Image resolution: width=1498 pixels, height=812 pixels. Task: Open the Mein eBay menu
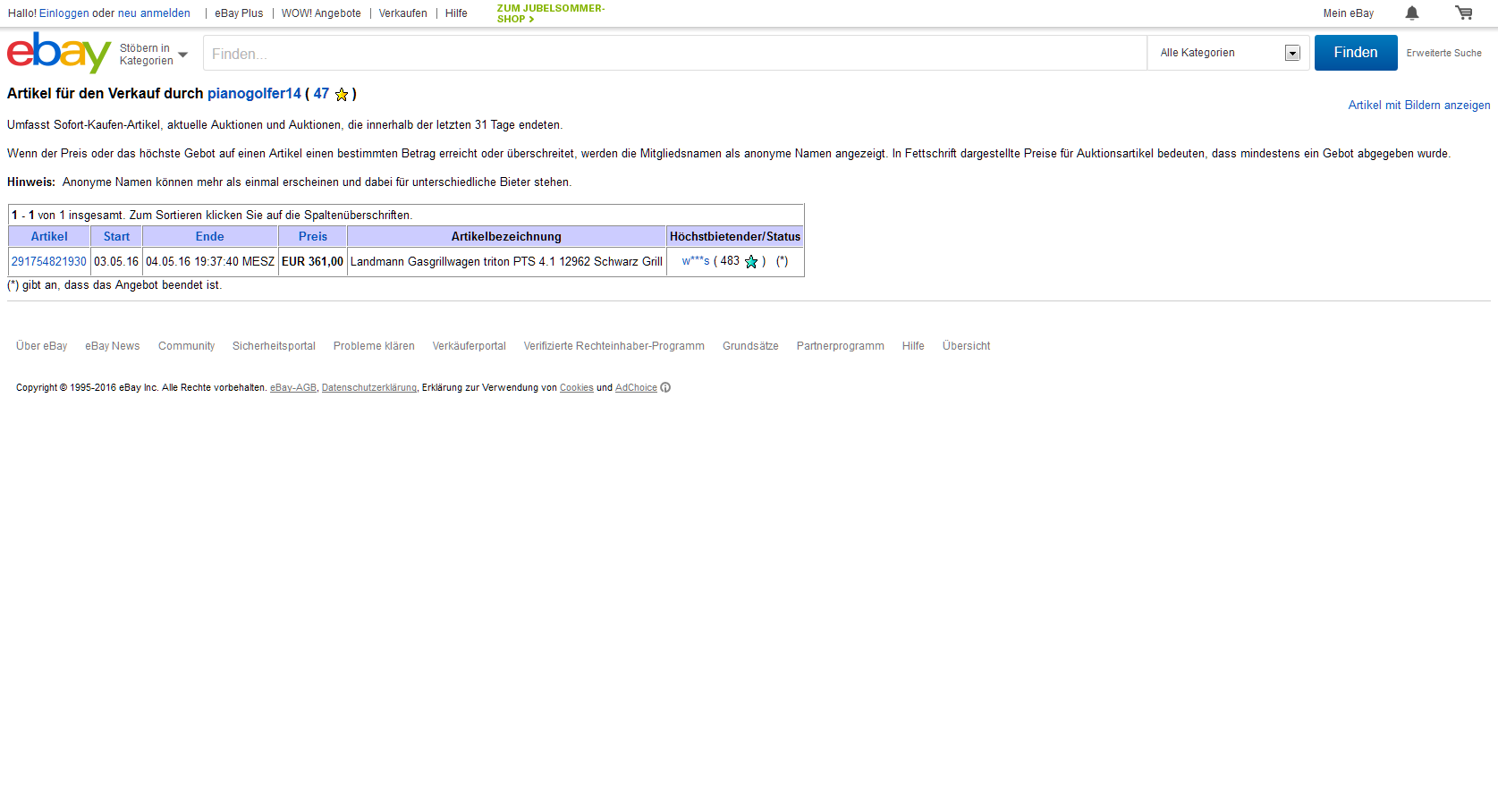click(x=1349, y=13)
